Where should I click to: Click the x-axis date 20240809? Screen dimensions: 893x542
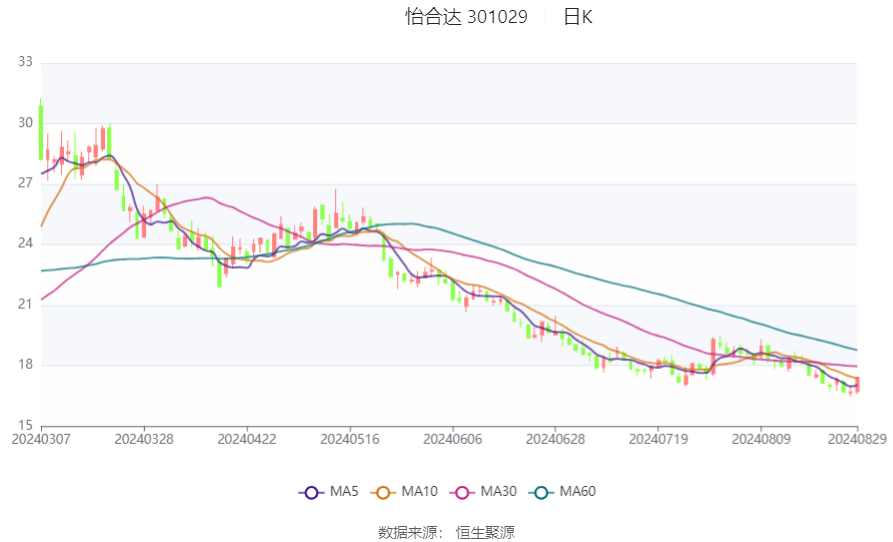tap(761, 440)
